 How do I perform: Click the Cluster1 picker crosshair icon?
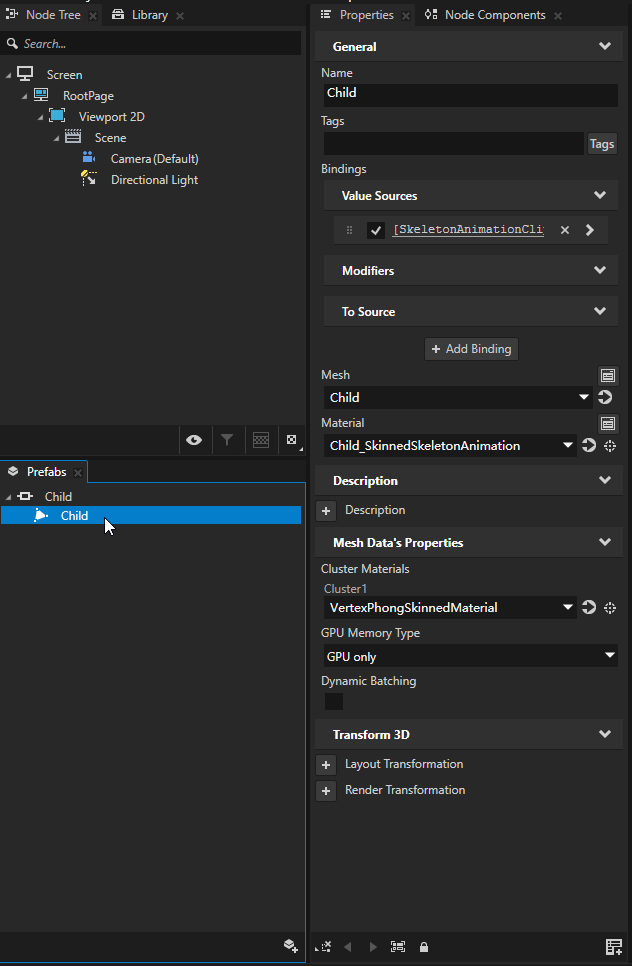610,608
